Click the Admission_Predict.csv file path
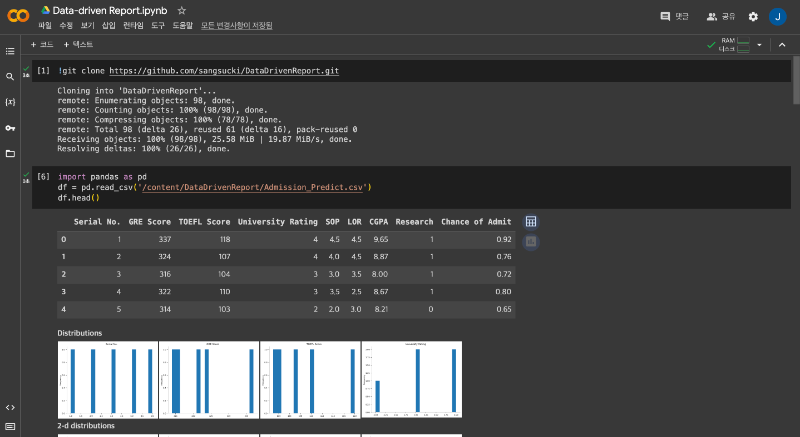 click(253, 187)
